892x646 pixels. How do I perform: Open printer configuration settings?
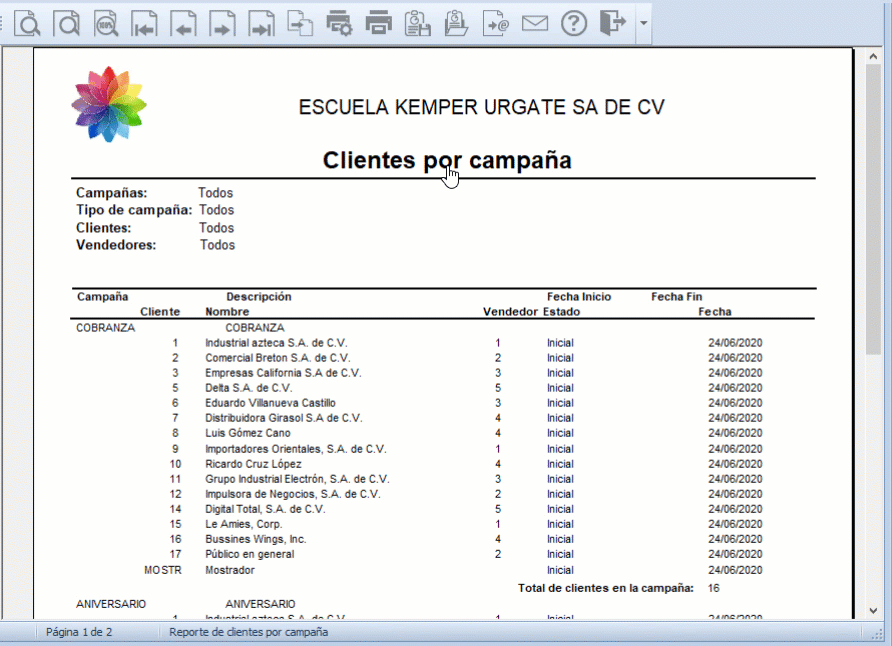pyautogui.click(x=338, y=22)
